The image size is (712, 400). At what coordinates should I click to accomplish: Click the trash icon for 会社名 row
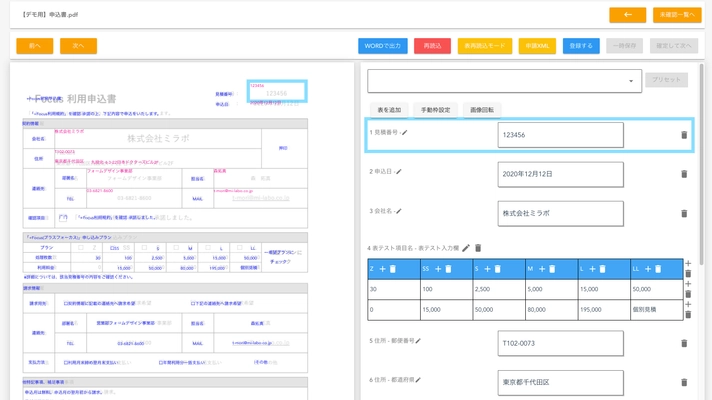(x=684, y=213)
